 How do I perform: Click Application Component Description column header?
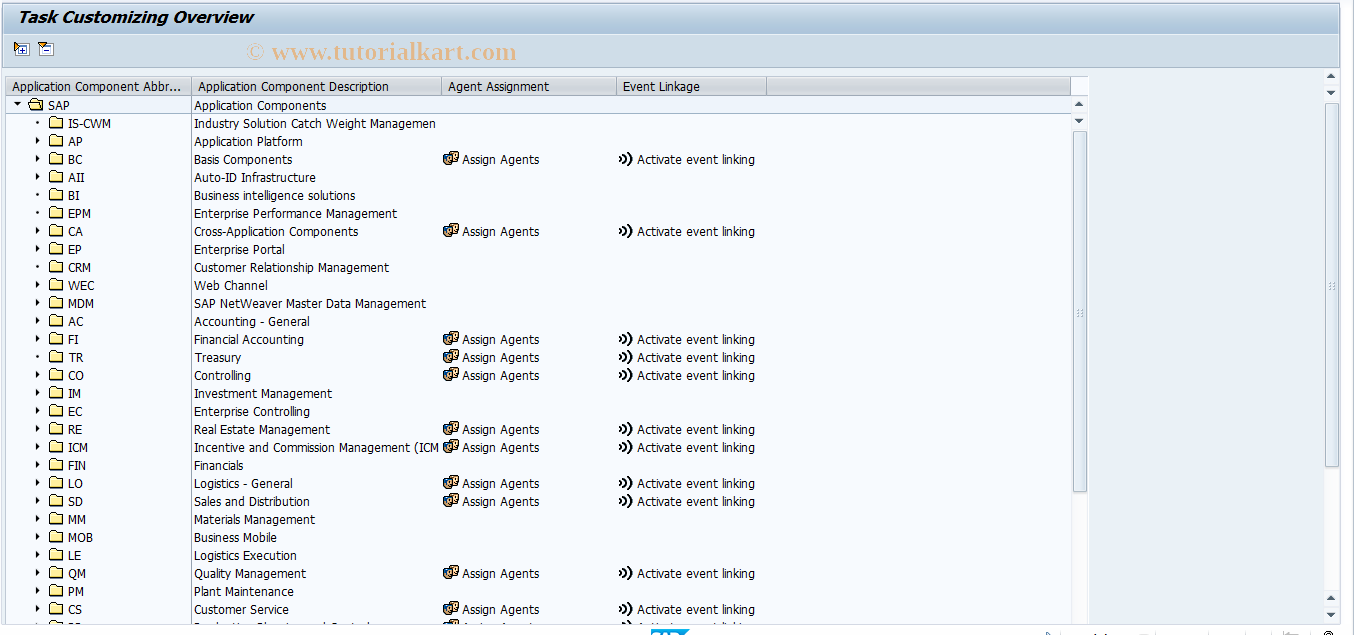point(317,87)
